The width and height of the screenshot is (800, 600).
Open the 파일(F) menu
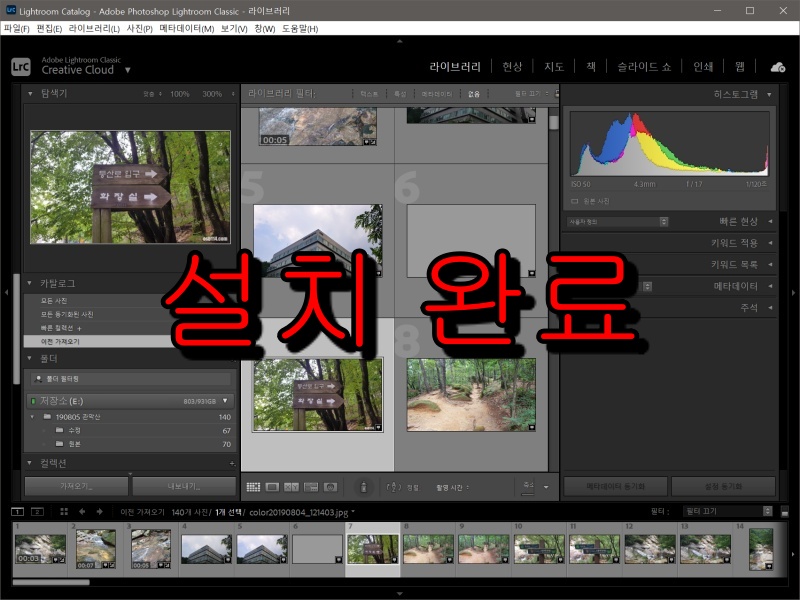click(x=16, y=29)
